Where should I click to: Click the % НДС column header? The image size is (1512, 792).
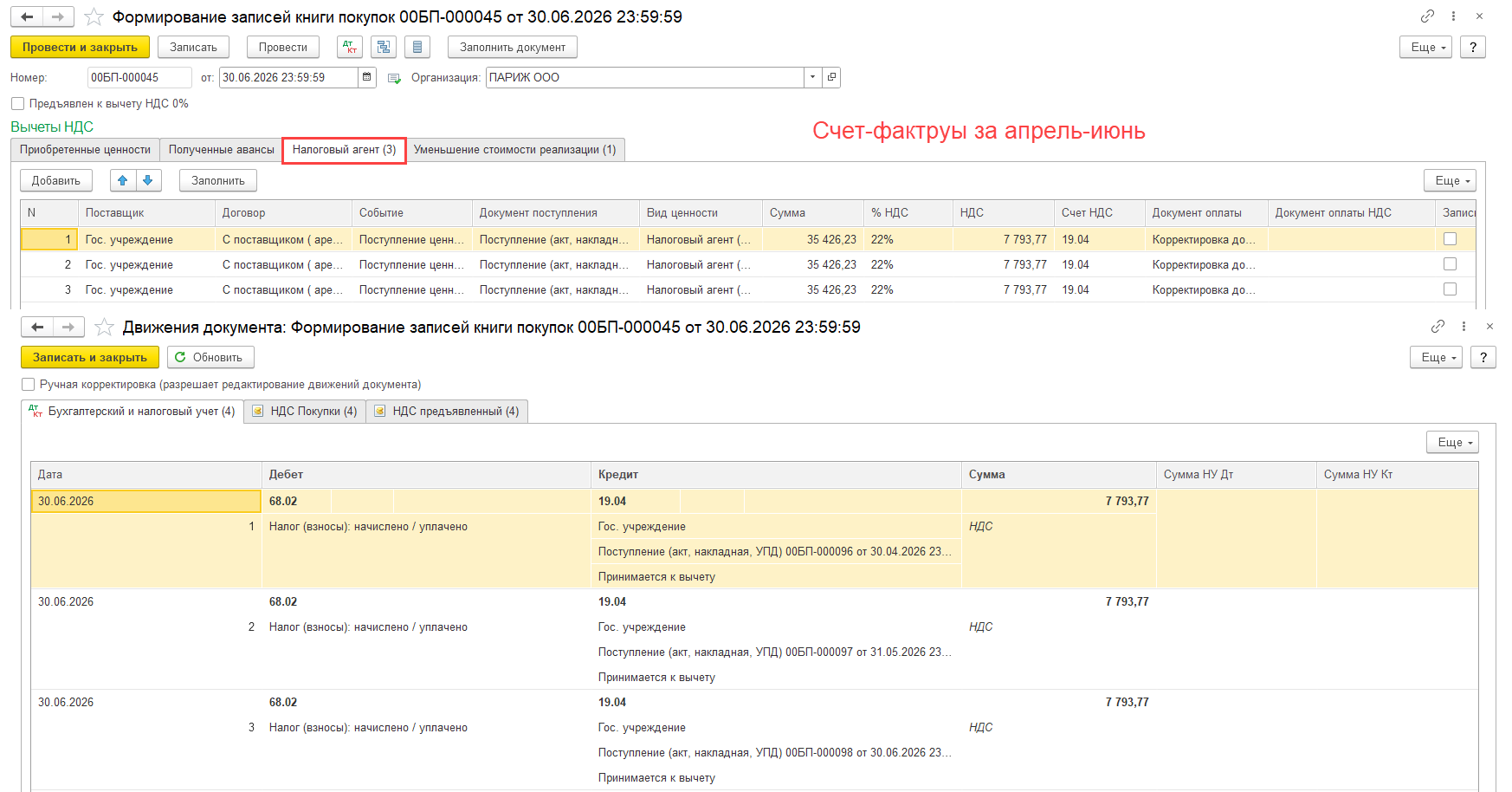[908, 213]
